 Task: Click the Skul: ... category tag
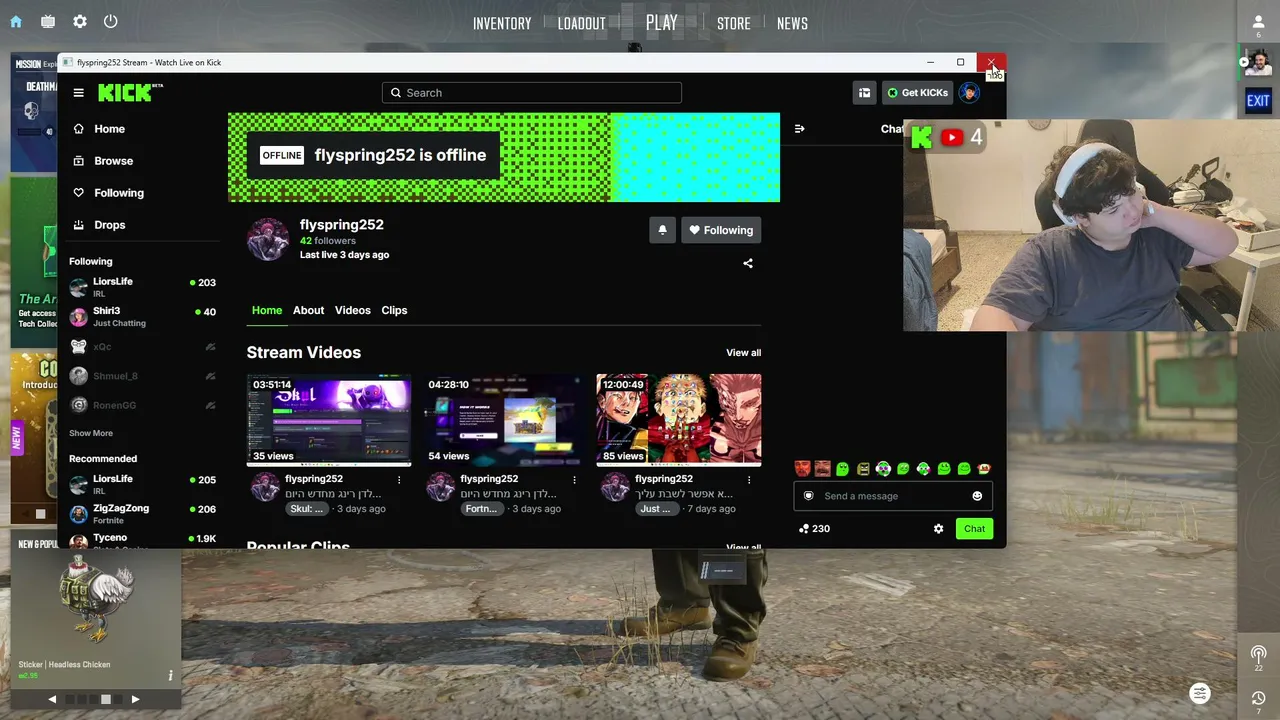306,509
